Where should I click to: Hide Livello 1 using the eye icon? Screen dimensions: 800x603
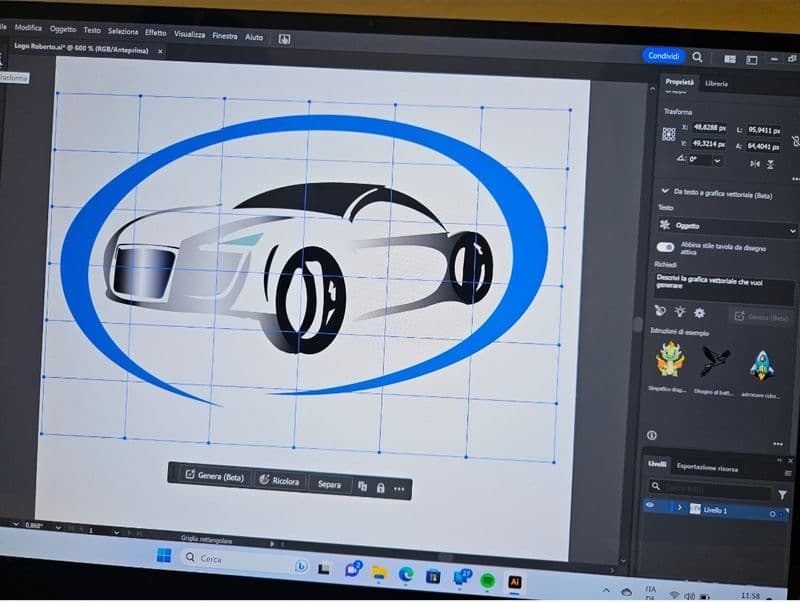[x=650, y=507]
